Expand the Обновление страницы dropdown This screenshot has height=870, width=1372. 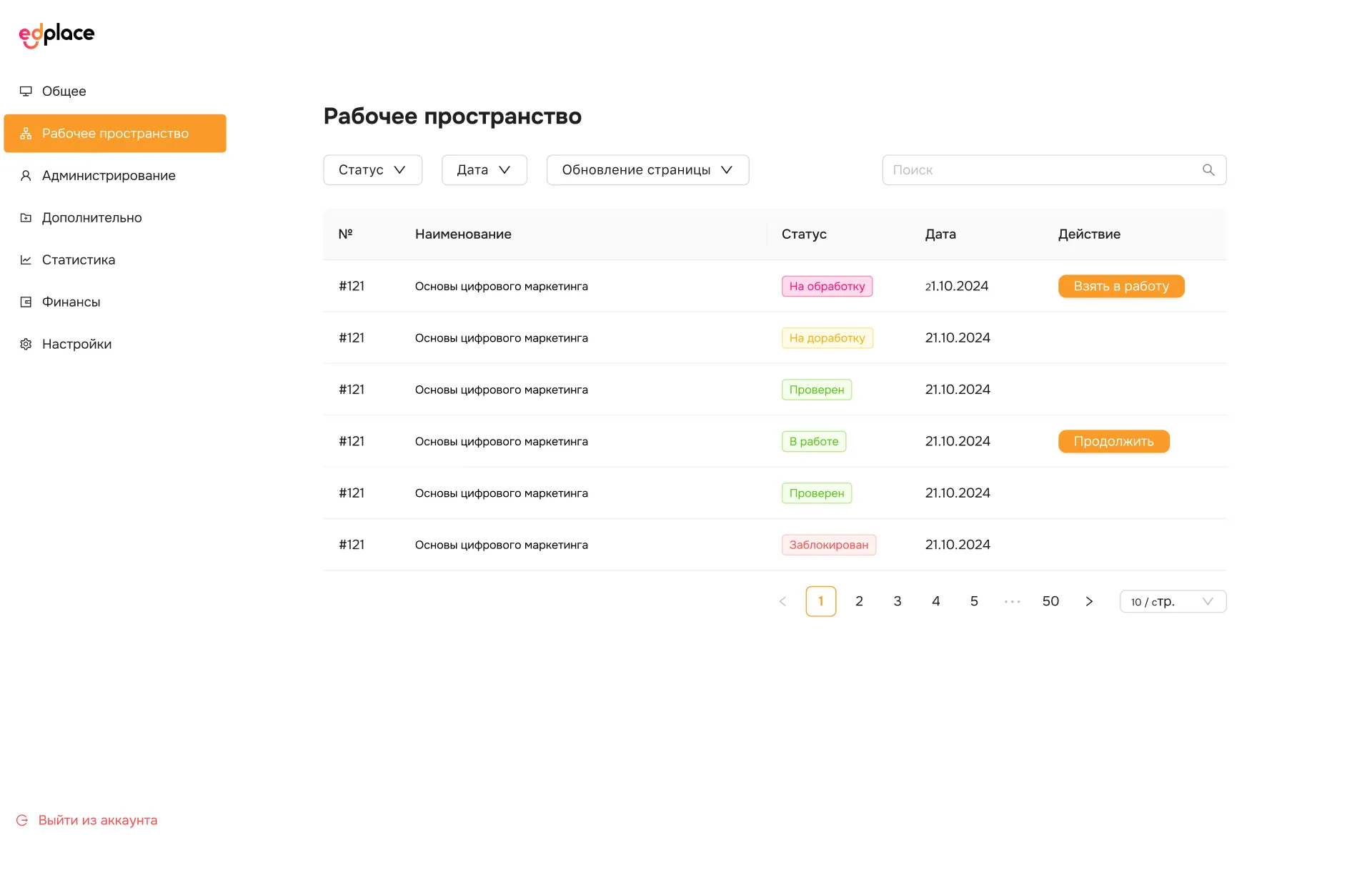(647, 169)
